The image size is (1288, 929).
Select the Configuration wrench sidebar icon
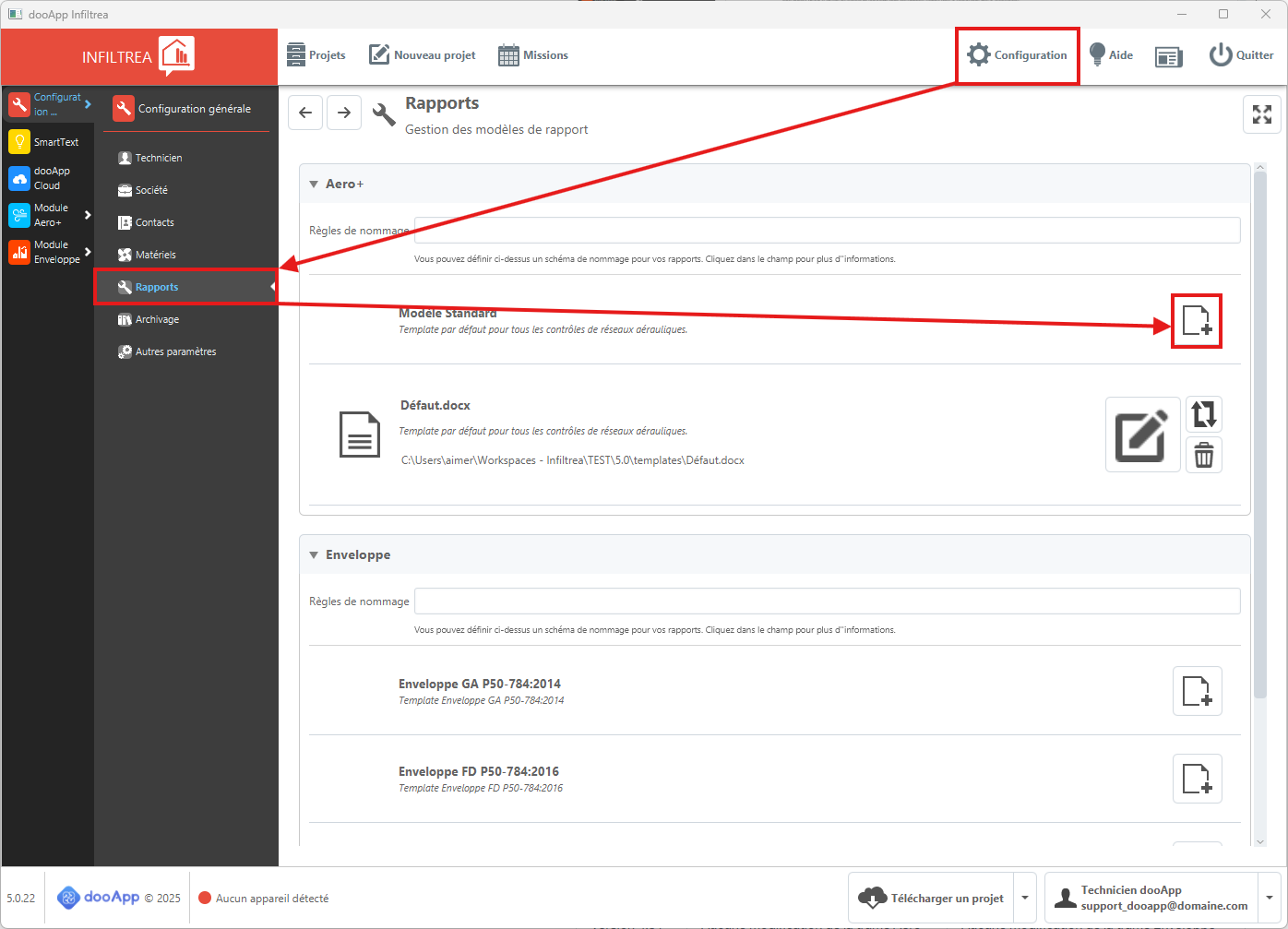coord(19,104)
